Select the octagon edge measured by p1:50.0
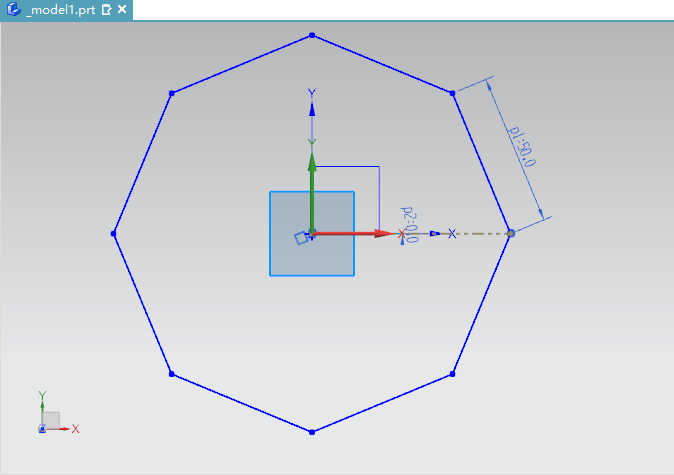The image size is (674, 475). tap(481, 163)
